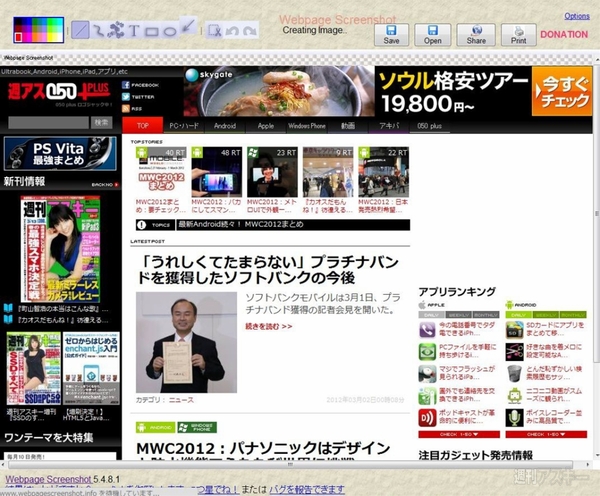The image size is (600, 496).
Task: Click the weekly ASCII magazine cover
Action: point(60,249)
